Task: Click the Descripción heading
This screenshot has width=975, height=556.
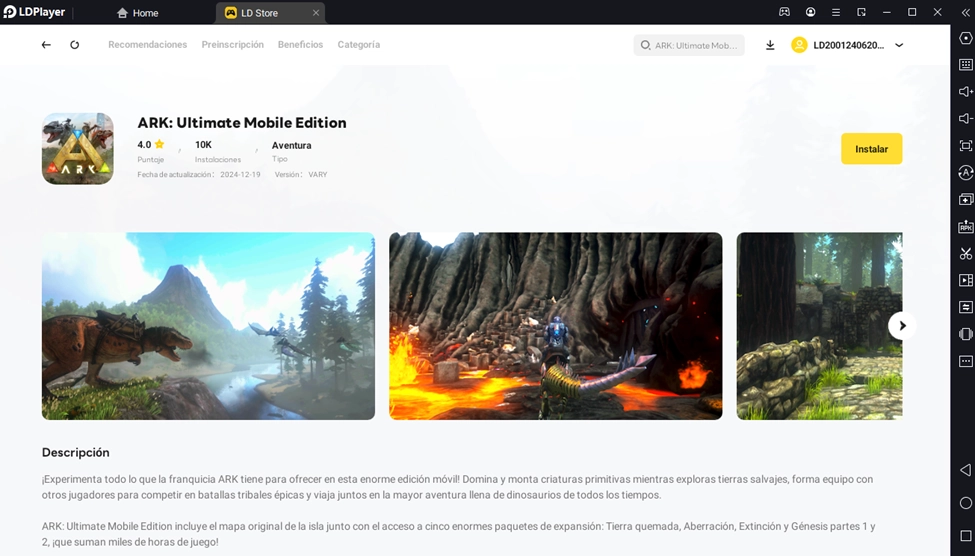Action: [76, 453]
